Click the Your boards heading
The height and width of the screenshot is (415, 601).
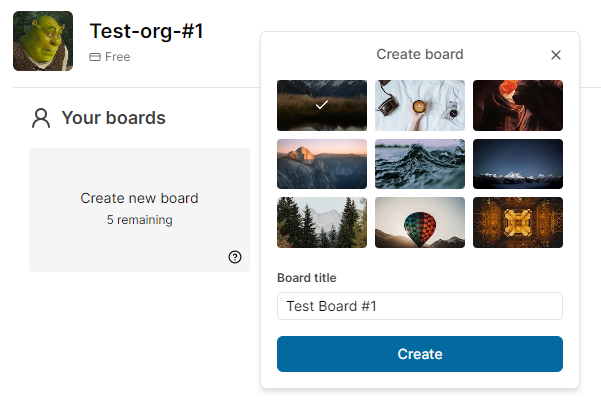pos(113,118)
